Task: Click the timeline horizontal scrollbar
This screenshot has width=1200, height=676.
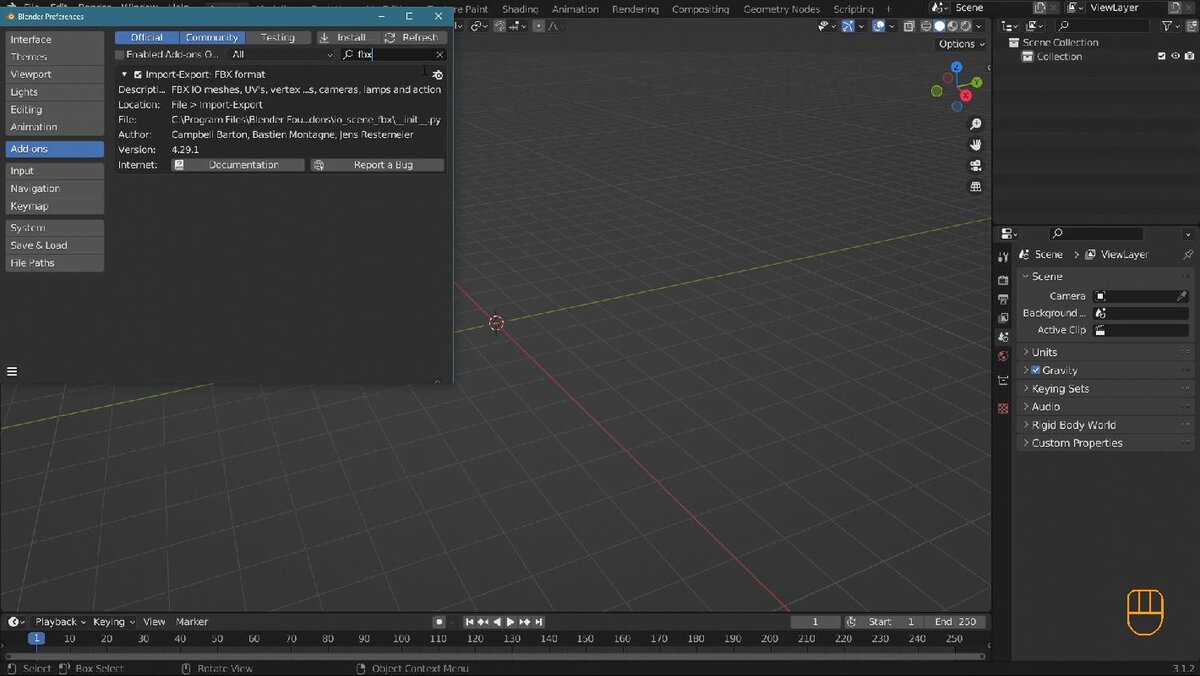Action: (x=495, y=657)
